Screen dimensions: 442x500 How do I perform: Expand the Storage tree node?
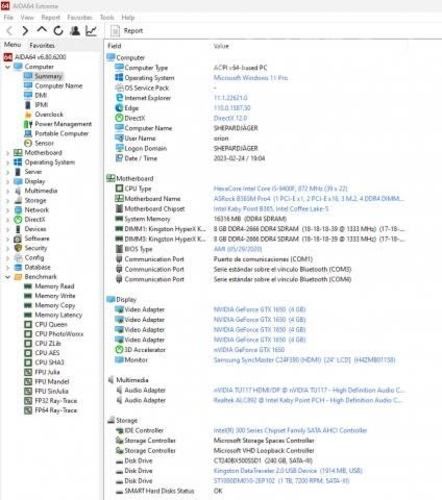click(x=8, y=201)
